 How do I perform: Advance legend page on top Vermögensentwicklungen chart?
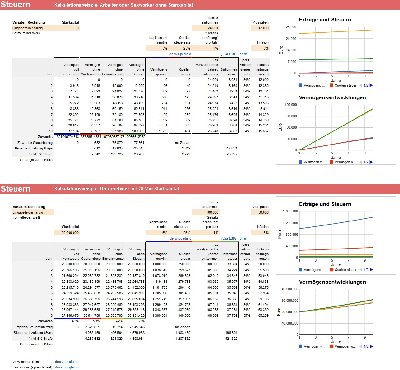pos(372,162)
